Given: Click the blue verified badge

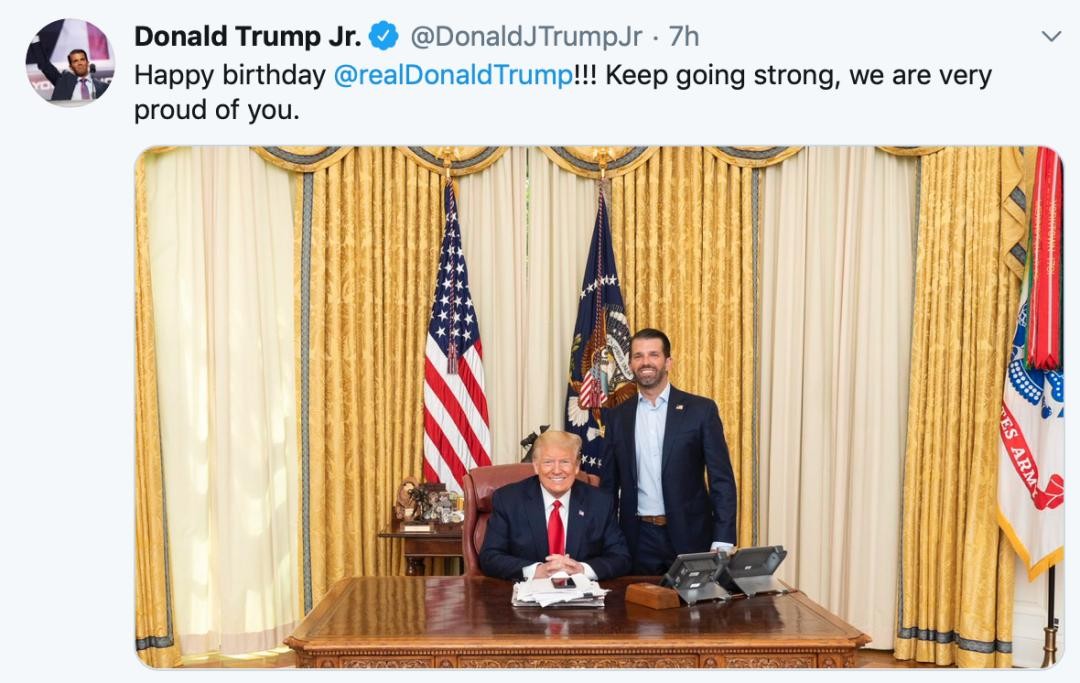Looking at the screenshot, I should pos(384,36).
